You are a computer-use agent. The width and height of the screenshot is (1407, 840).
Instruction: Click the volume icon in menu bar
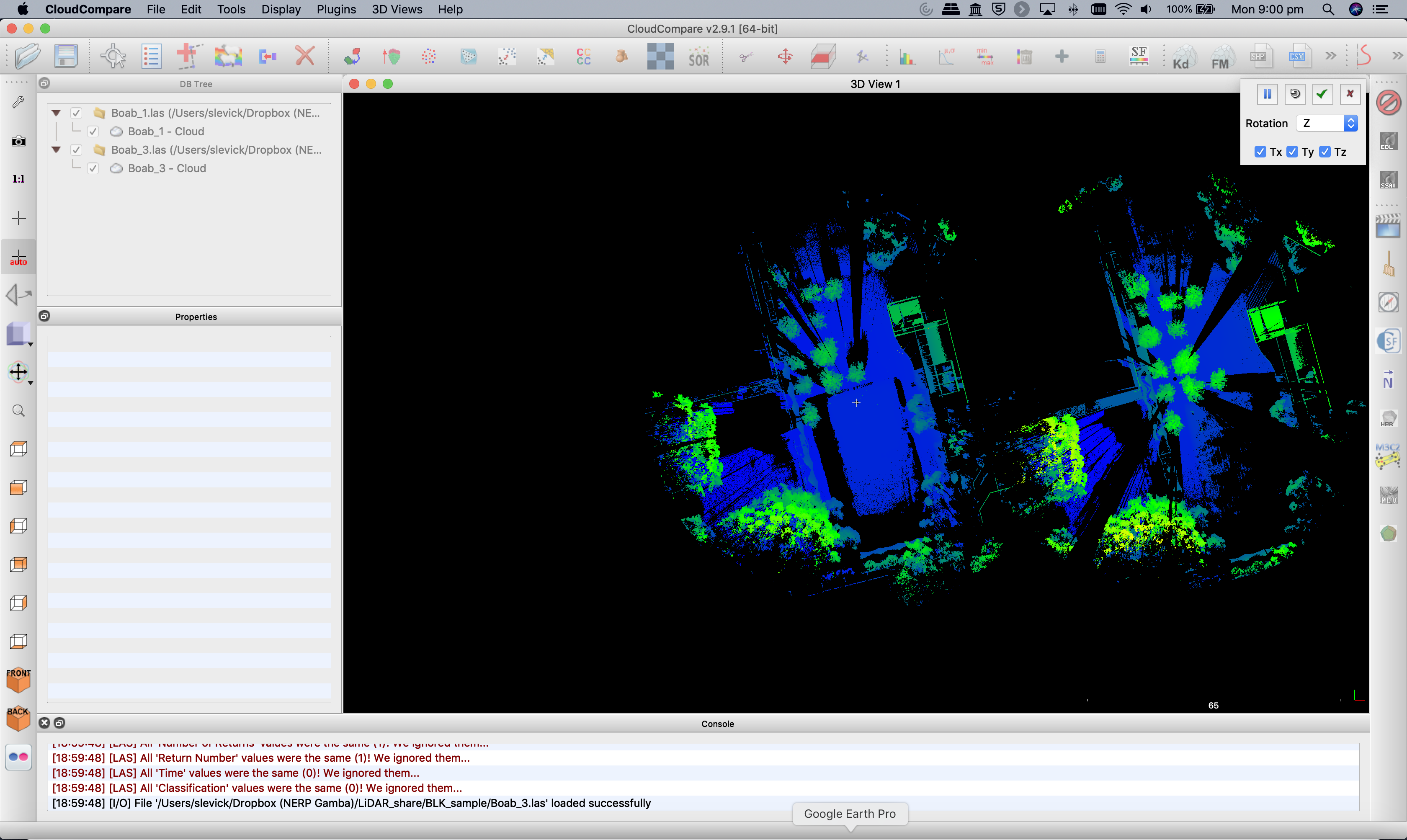(x=1146, y=9)
